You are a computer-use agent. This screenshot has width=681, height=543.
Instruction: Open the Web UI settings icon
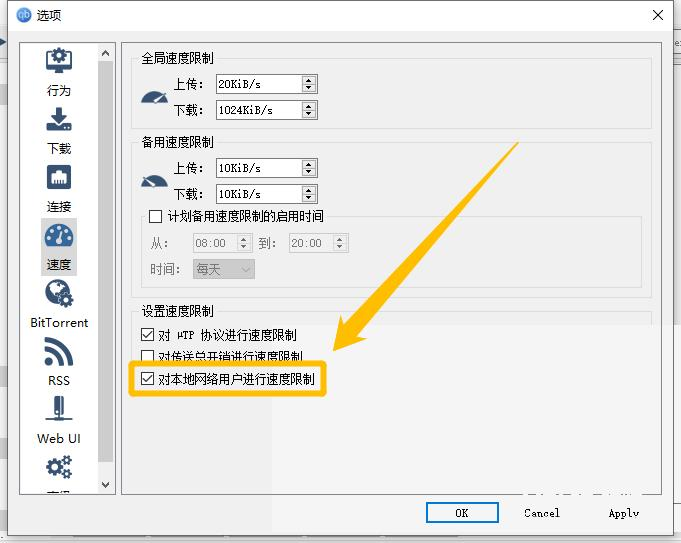pyautogui.click(x=59, y=408)
